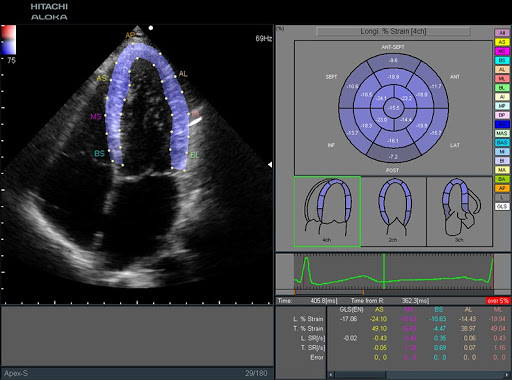
Task: Toggle the MAS segment button
Action: [502, 133]
